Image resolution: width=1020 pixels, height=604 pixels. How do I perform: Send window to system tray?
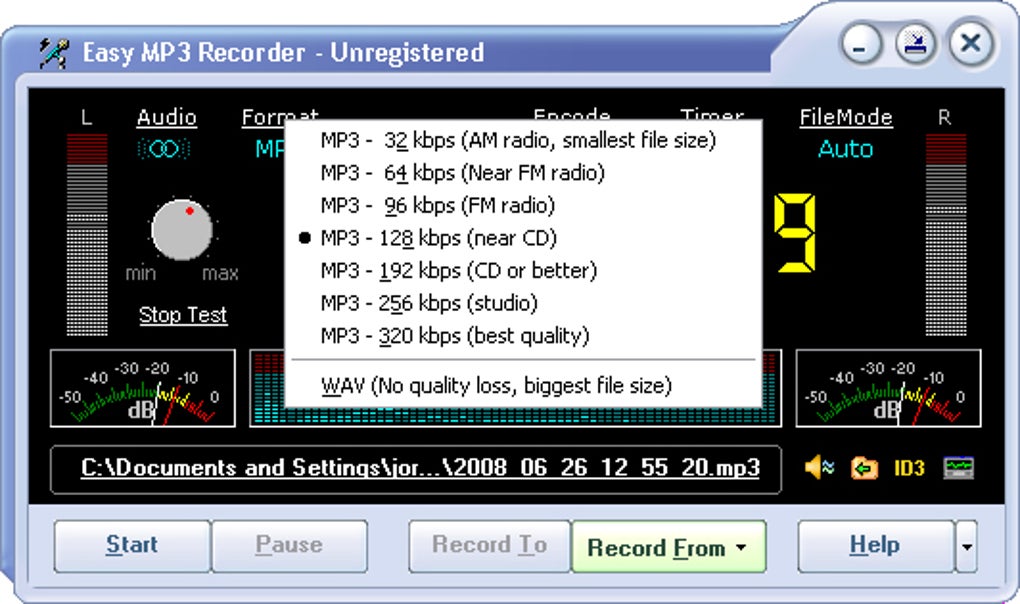pyautogui.click(x=916, y=44)
